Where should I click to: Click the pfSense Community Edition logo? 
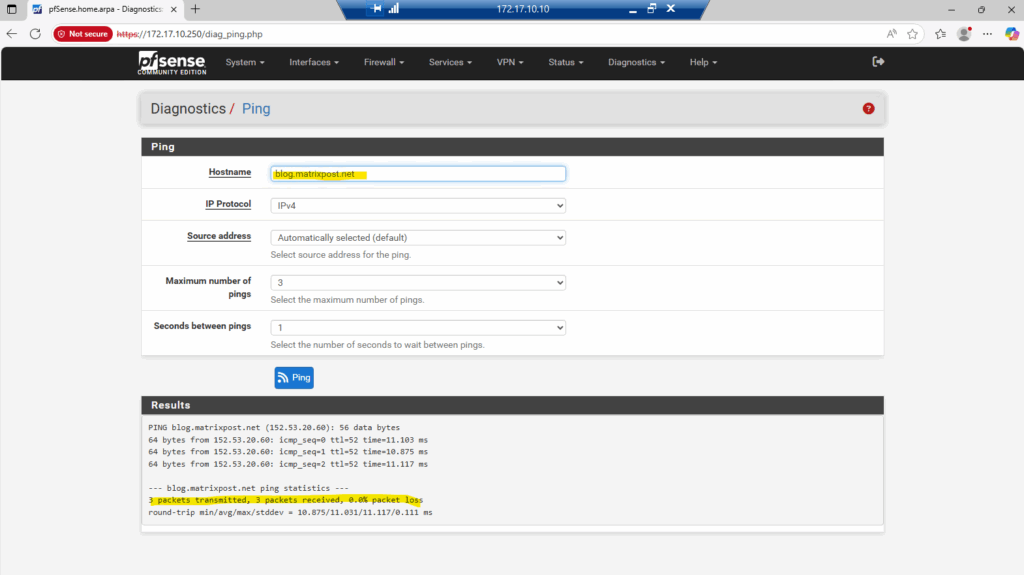pos(172,63)
